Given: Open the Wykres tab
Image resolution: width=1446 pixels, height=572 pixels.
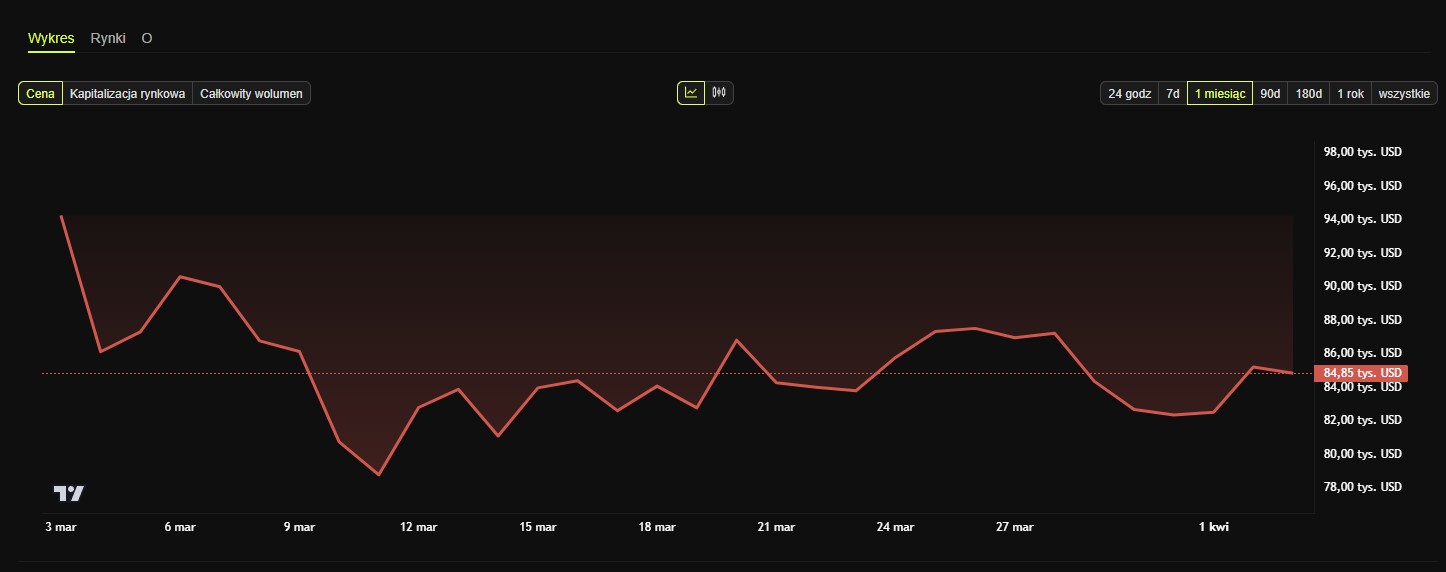Looking at the screenshot, I should click(x=51, y=38).
